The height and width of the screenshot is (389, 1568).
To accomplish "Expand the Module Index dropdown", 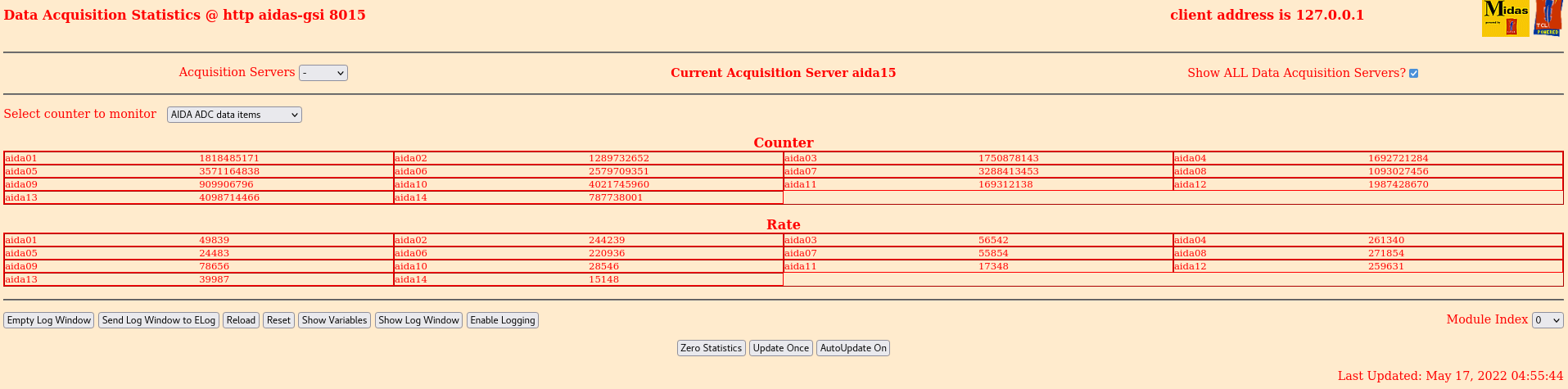I will pos(1548,320).
